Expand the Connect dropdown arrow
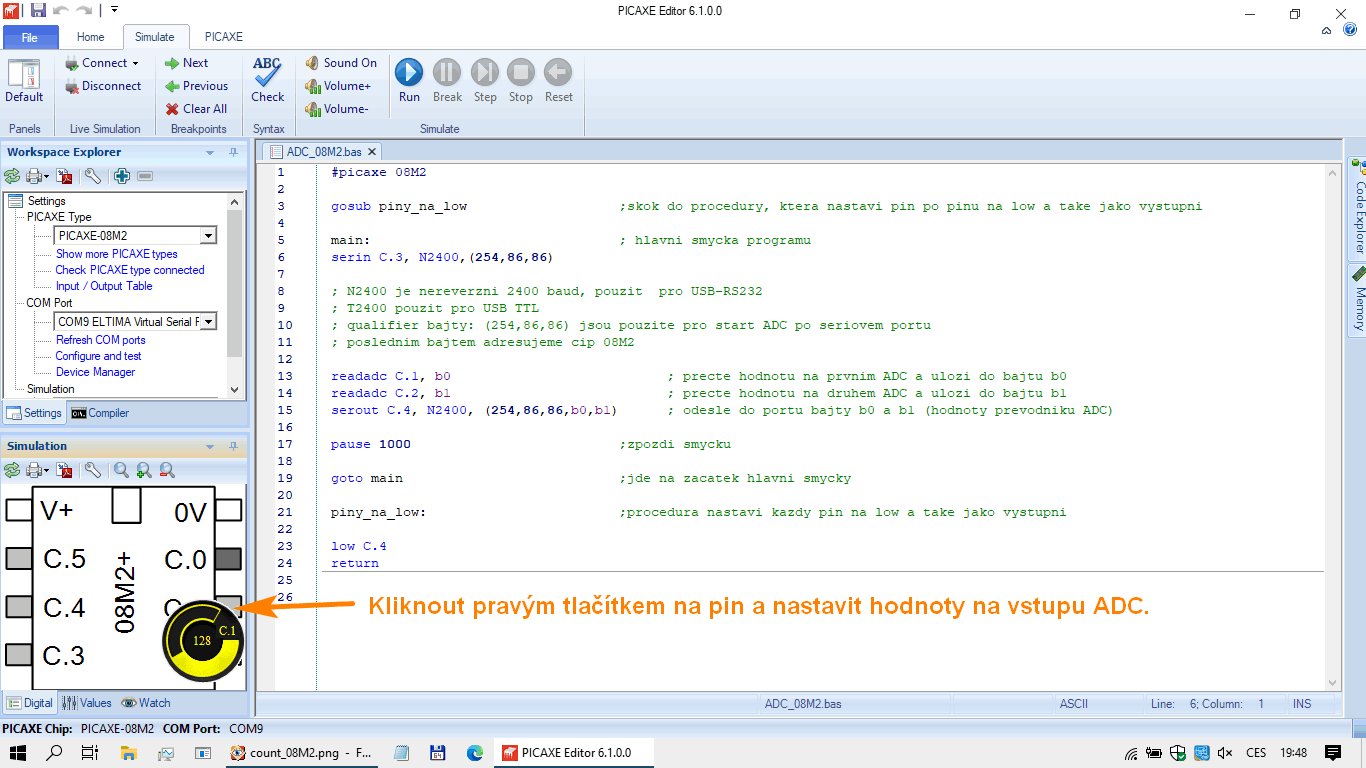The height and width of the screenshot is (768, 1366). 136,64
